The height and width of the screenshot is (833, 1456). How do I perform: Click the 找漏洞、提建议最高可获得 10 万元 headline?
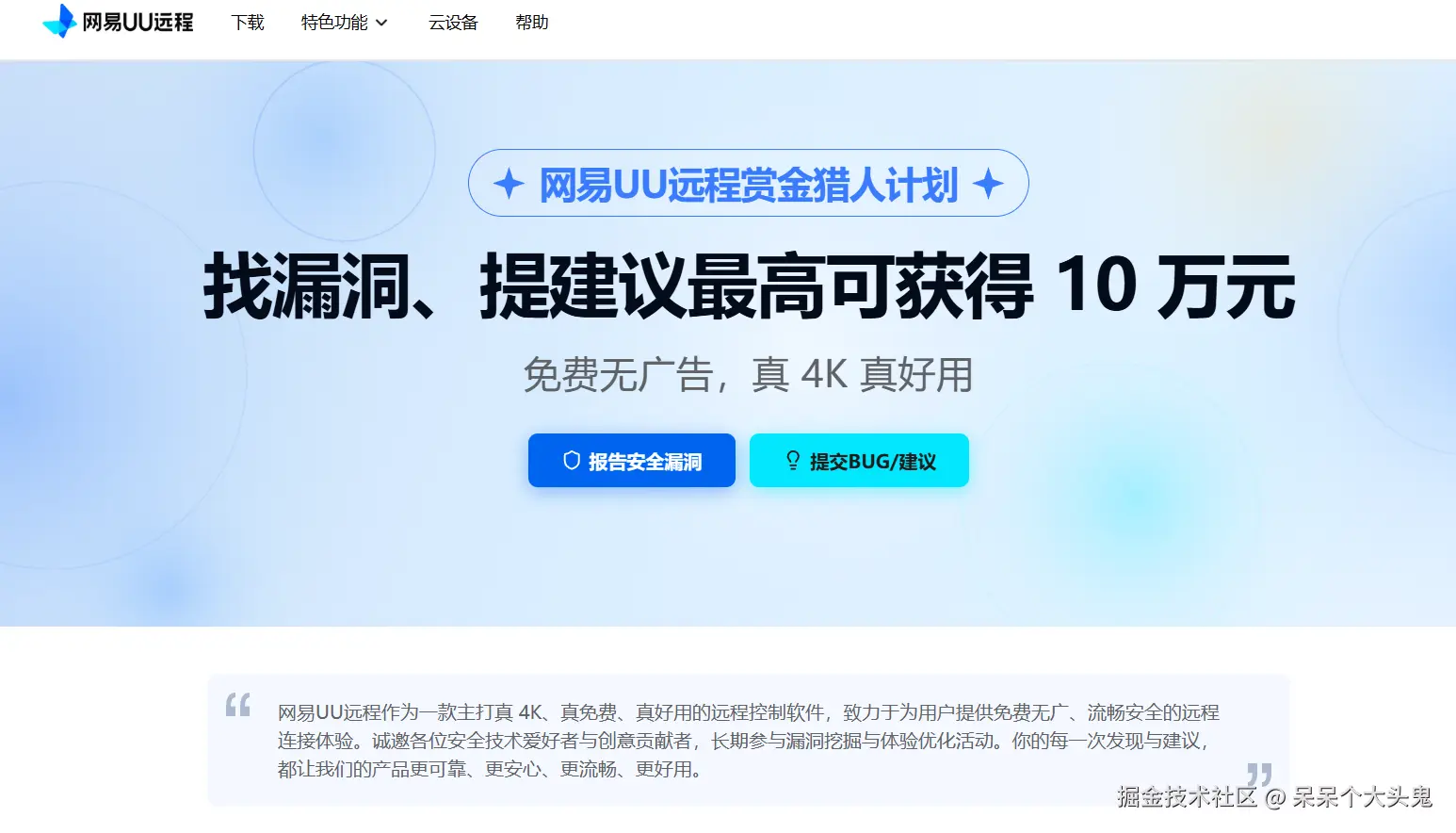point(749,286)
